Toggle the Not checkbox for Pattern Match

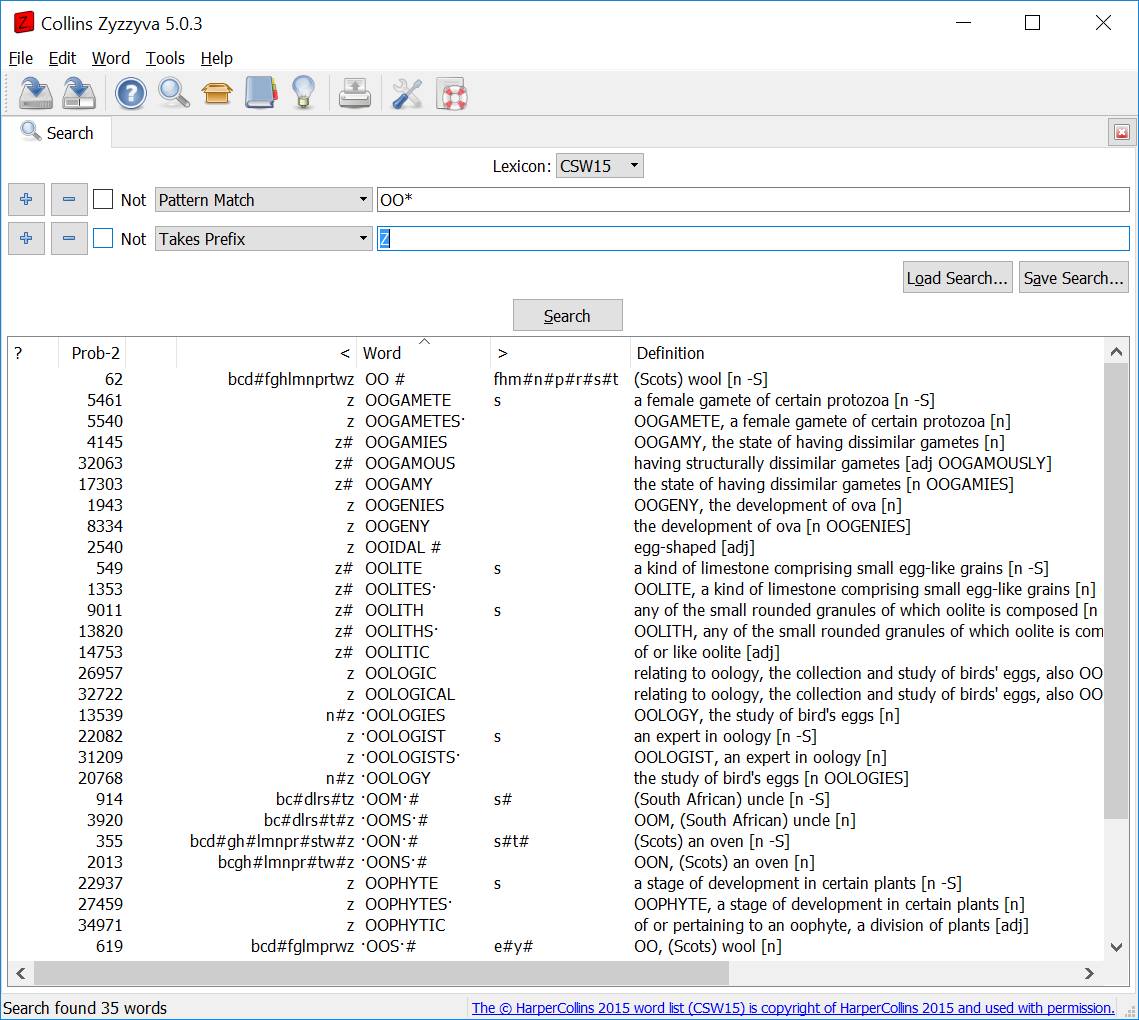[103, 200]
